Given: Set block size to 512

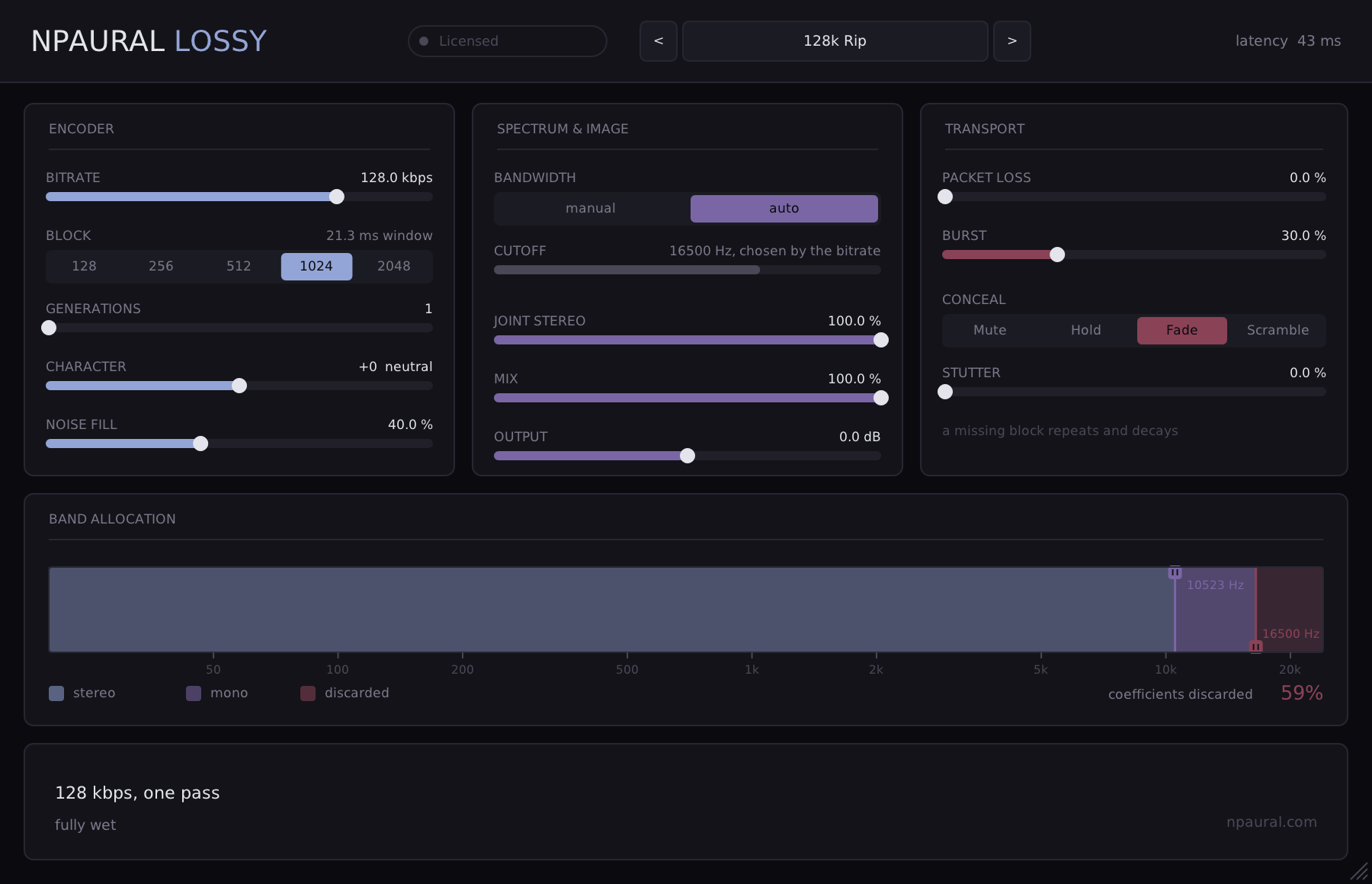Looking at the screenshot, I should pos(239,266).
